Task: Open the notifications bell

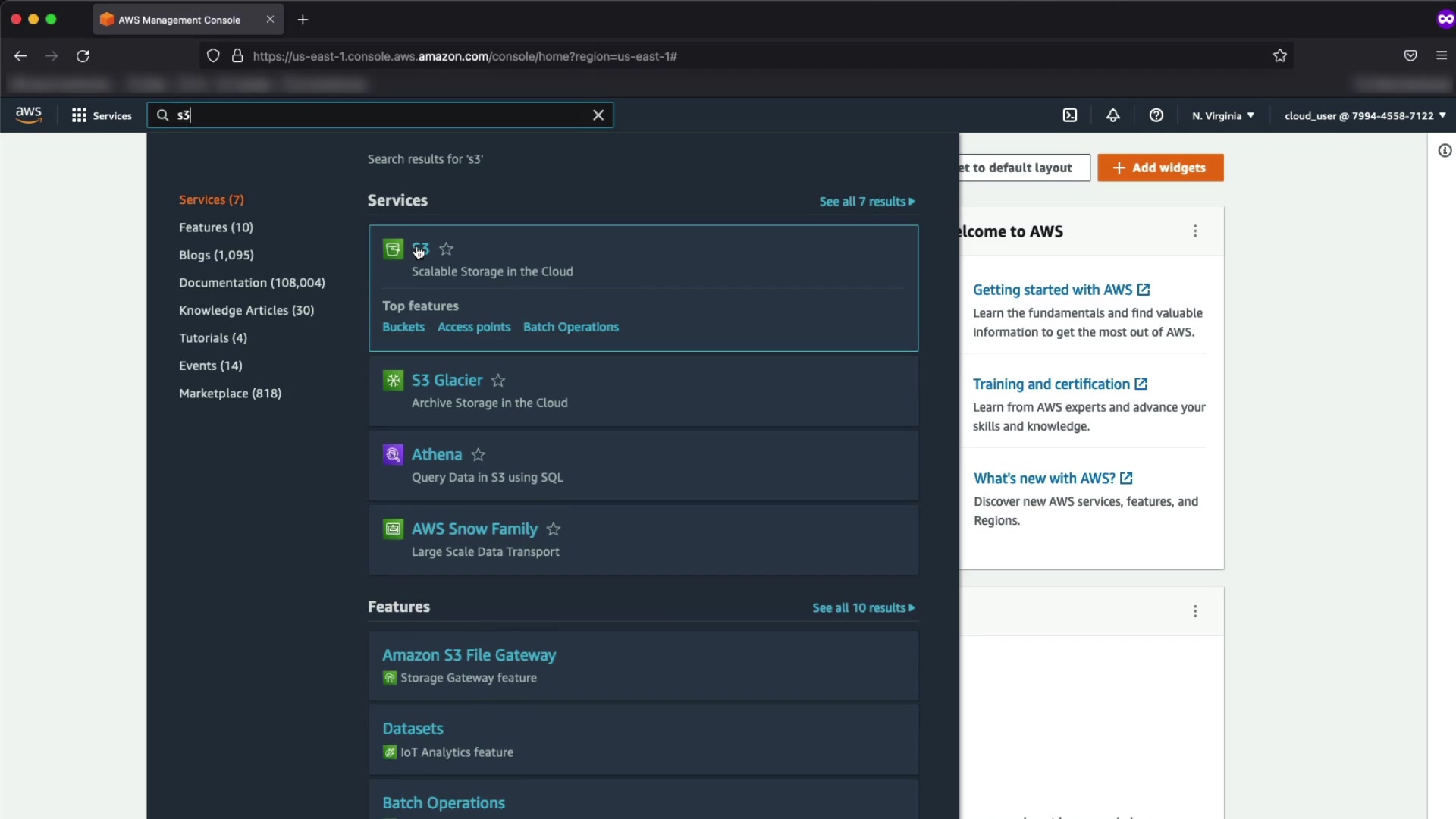Action: (1112, 115)
